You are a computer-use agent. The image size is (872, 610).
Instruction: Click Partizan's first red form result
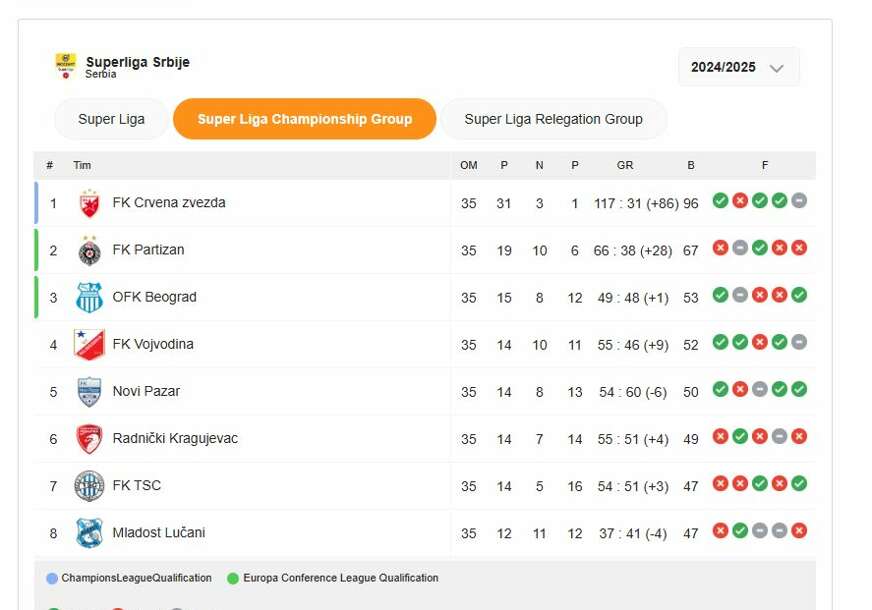click(720, 248)
